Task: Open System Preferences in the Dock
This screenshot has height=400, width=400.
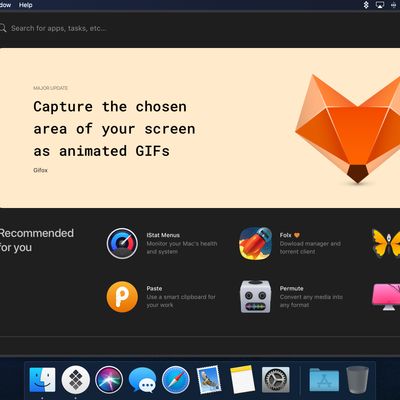Action: [x=276, y=380]
